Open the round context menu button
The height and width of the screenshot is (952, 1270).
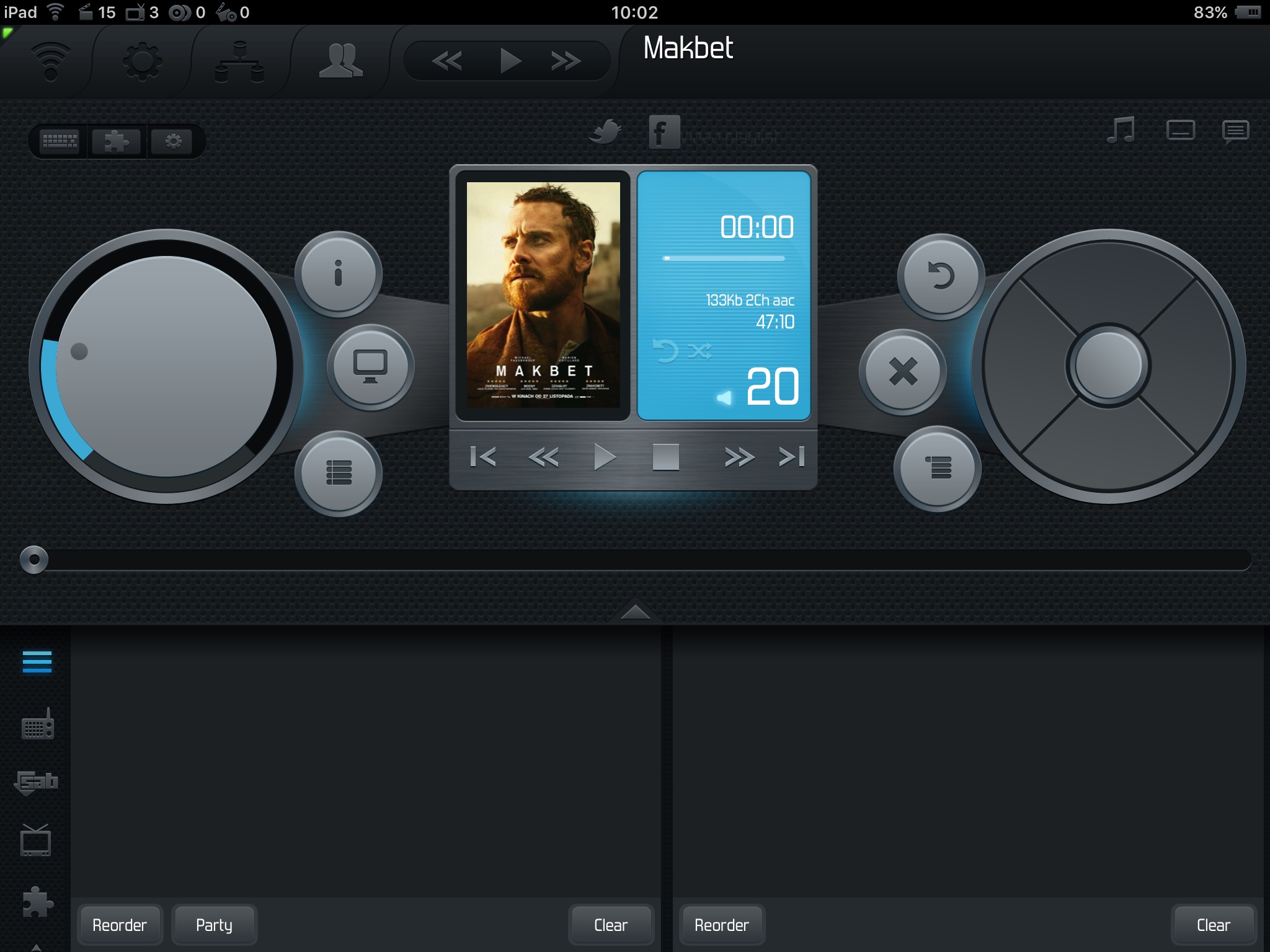[937, 468]
